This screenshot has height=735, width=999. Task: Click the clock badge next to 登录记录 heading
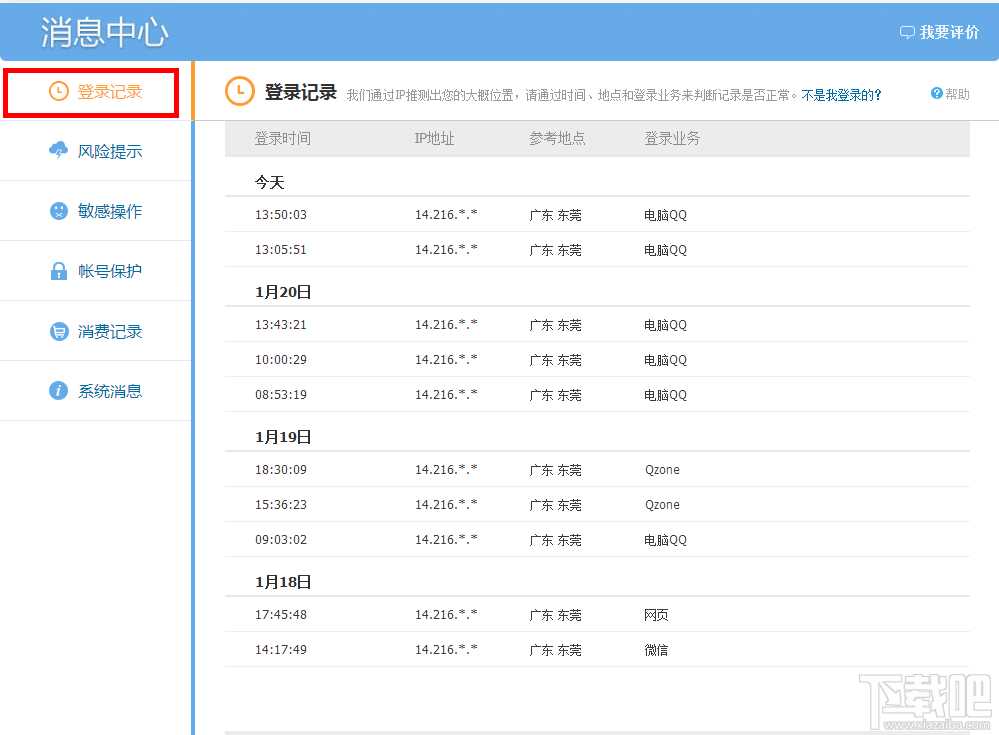click(x=238, y=92)
